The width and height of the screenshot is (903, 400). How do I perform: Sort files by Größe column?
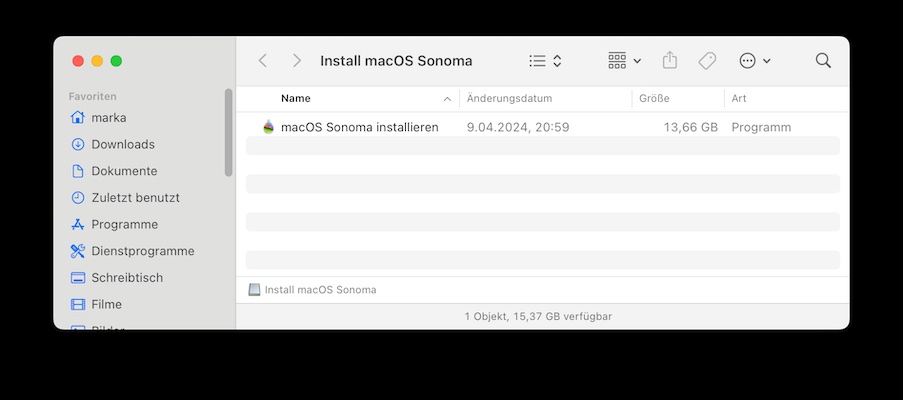click(654, 99)
